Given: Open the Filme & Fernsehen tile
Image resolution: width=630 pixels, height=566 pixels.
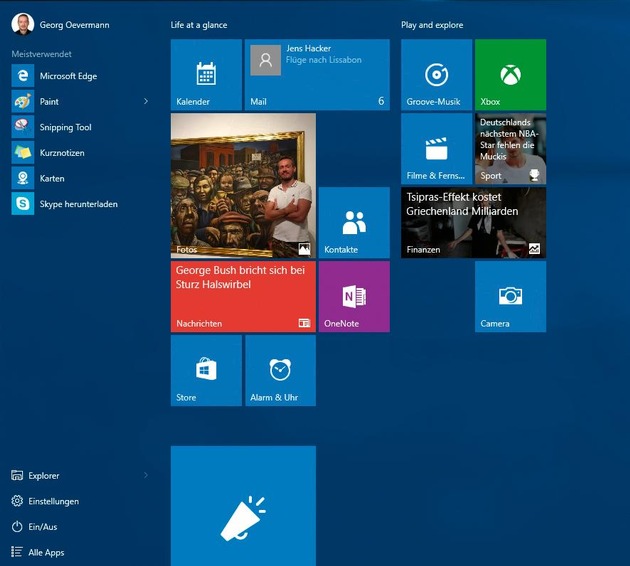Looking at the screenshot, I should (x=436, y=149).
